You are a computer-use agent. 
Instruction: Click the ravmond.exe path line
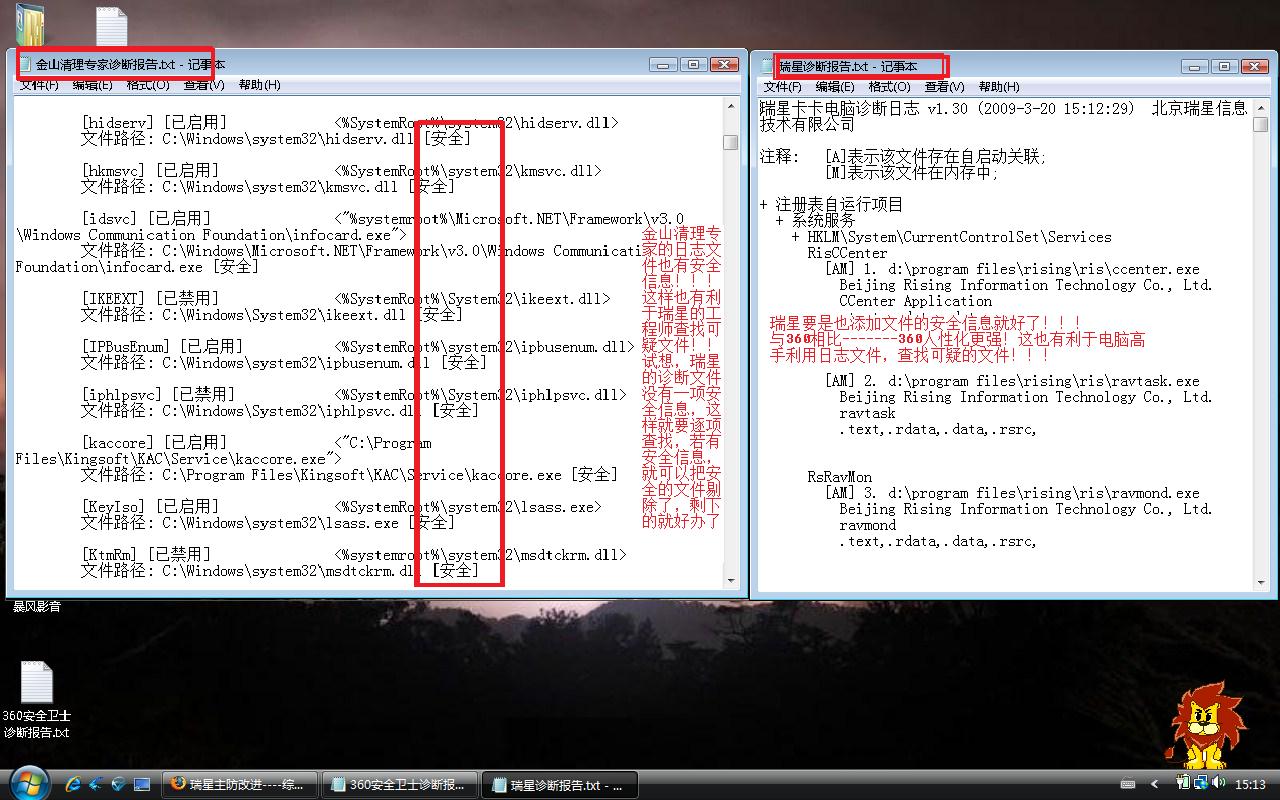(1012, 493)
